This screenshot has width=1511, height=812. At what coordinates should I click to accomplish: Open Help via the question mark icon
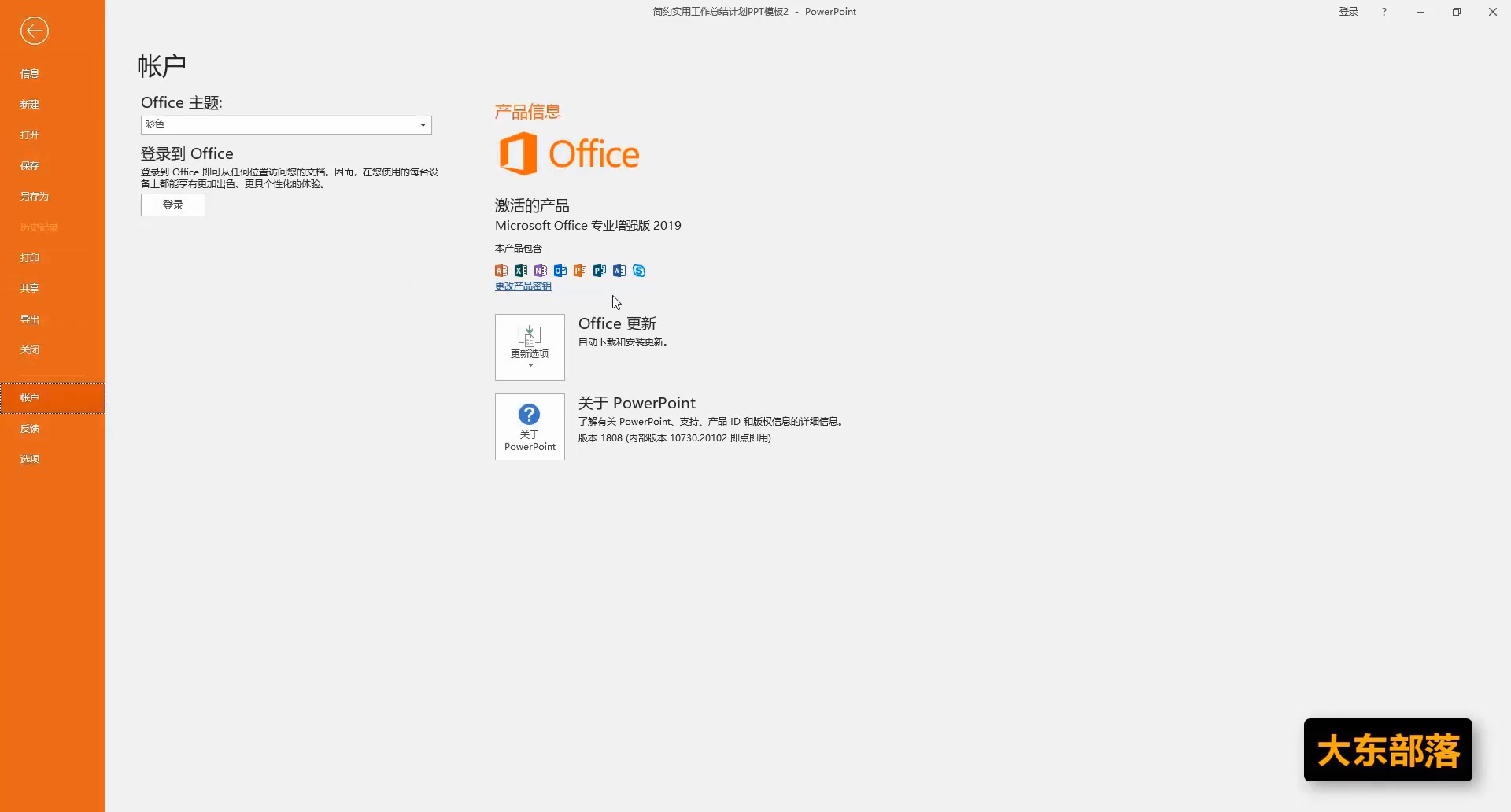click(1383, 11)
